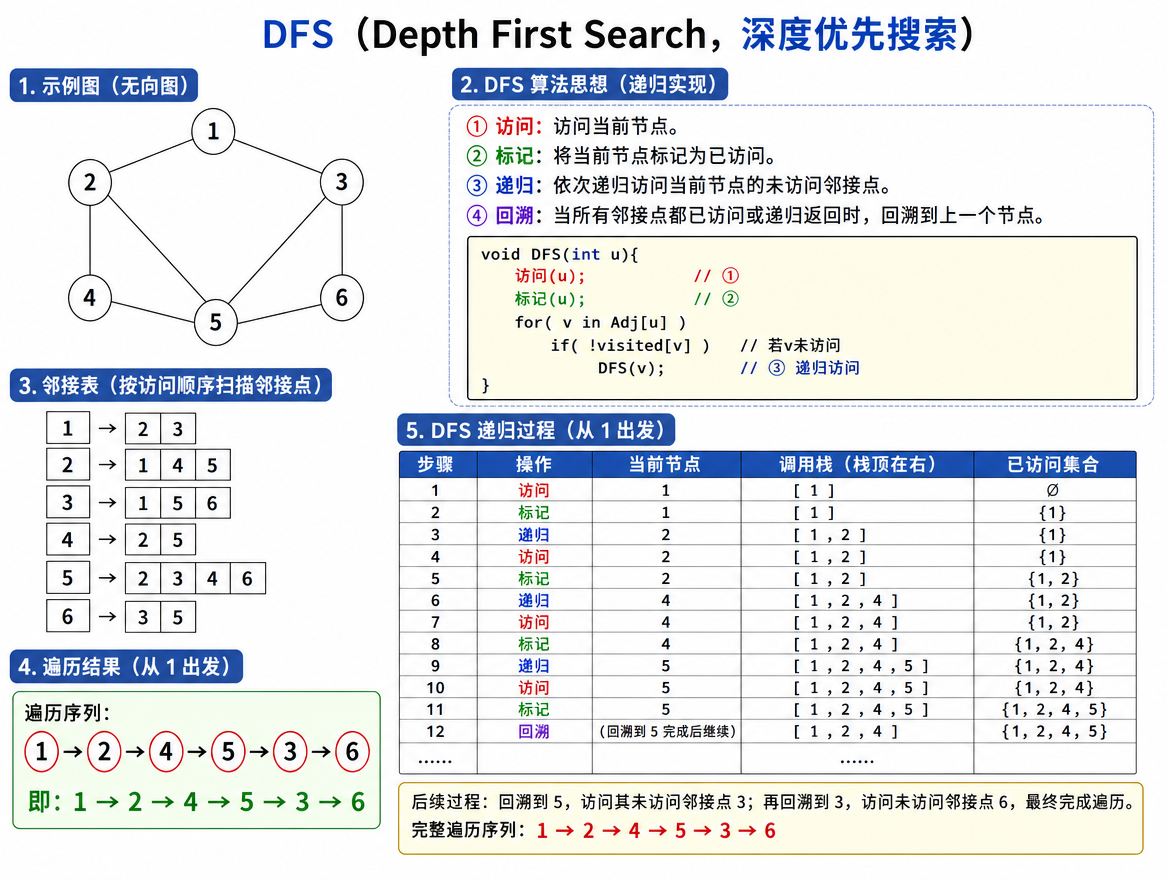Click the "// ③ 递归访问" code comment

pos(799,367)
